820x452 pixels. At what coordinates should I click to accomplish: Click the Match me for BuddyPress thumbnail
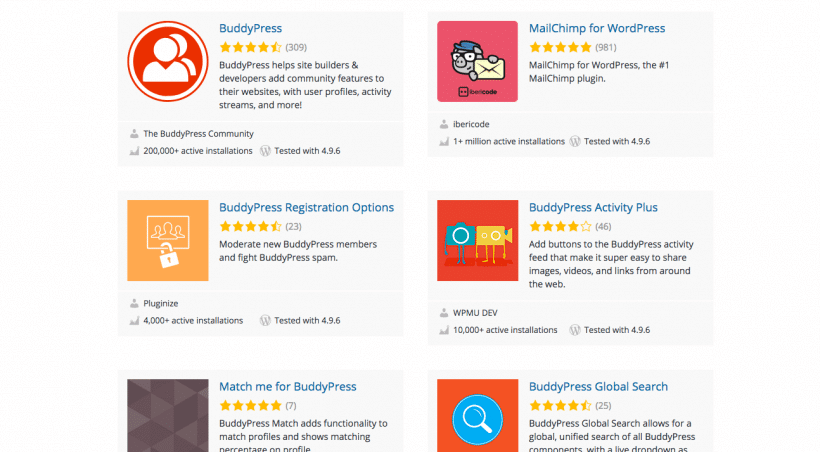(168, 415)
